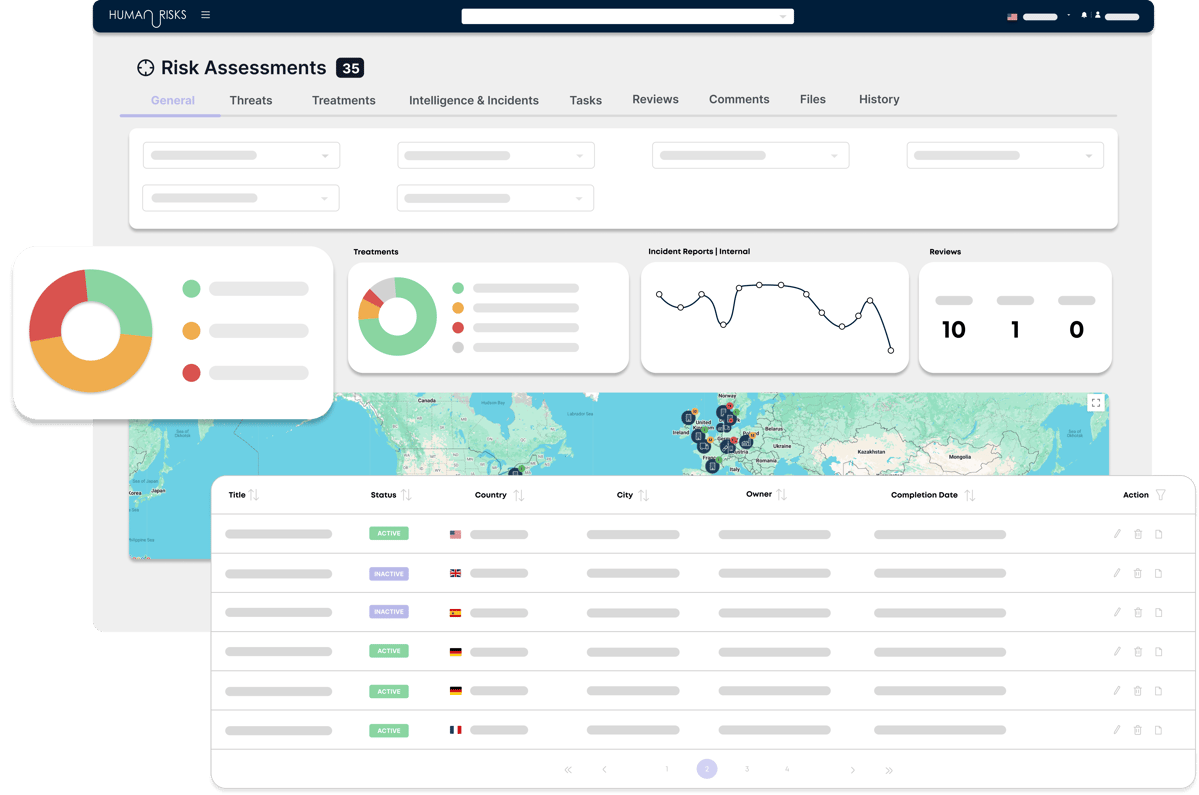Viewport: 1199px width, 795px height.
Task: Sort the table by Status
Action: [x=406, y=495]
